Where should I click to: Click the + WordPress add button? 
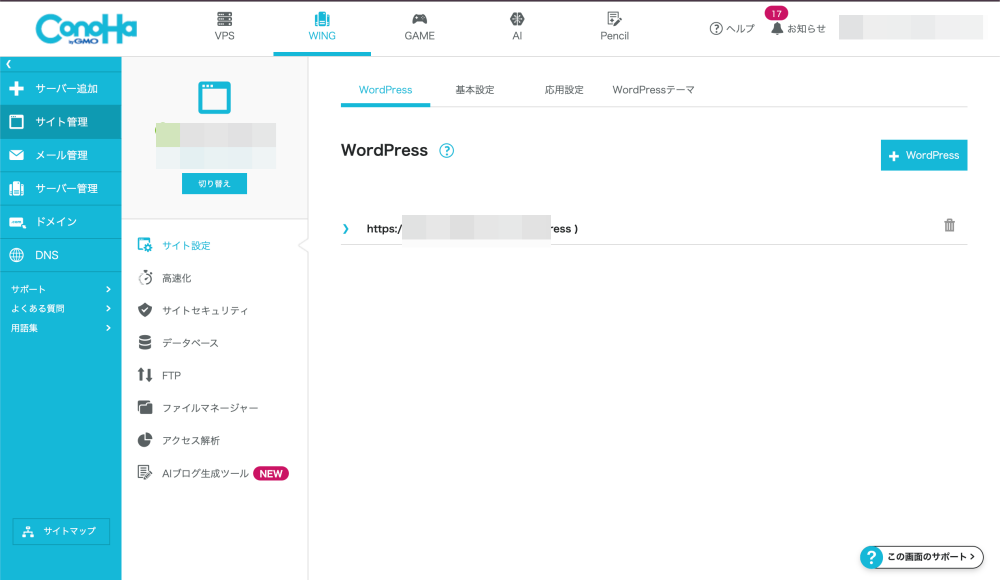[923, 156]
